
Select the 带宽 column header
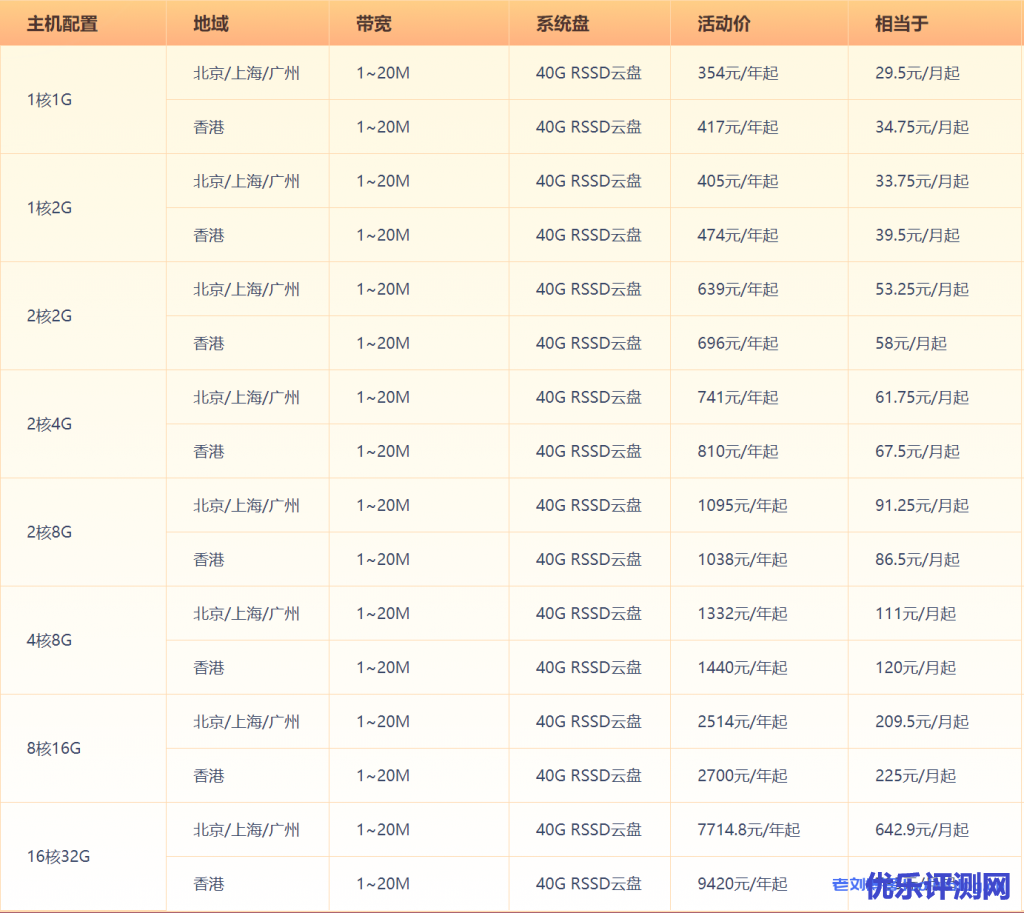pyautogui.click(x=373, y=23)
